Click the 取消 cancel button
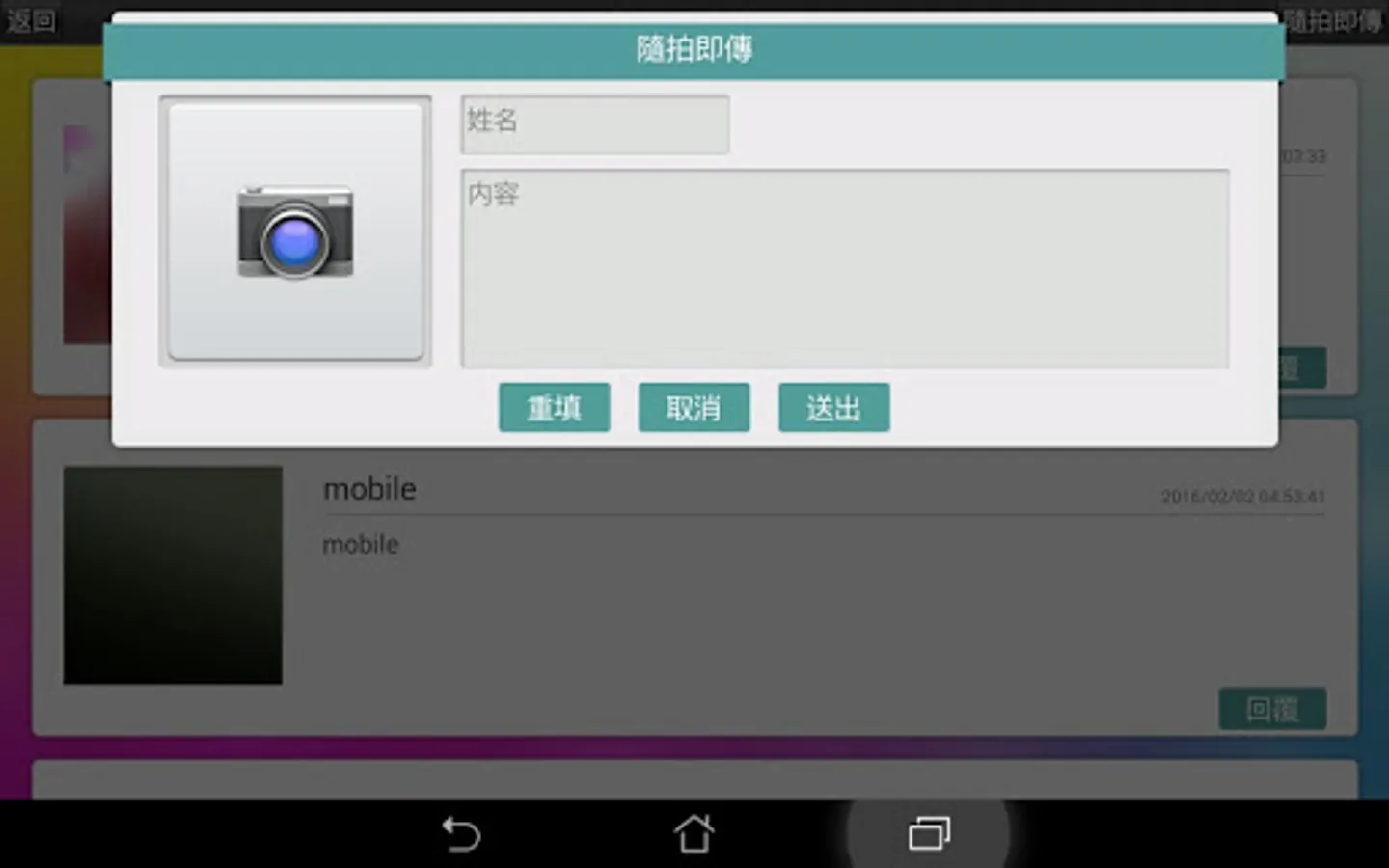Screen dimensions: 1389x868 (694, 408)
